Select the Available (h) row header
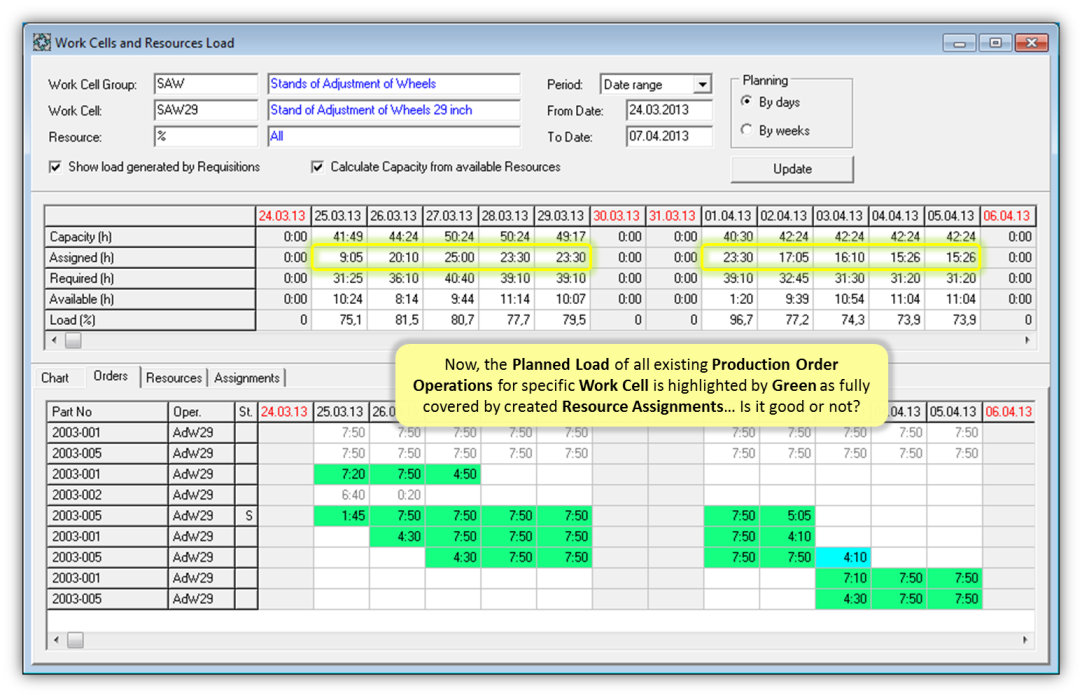 coord(150,299)
